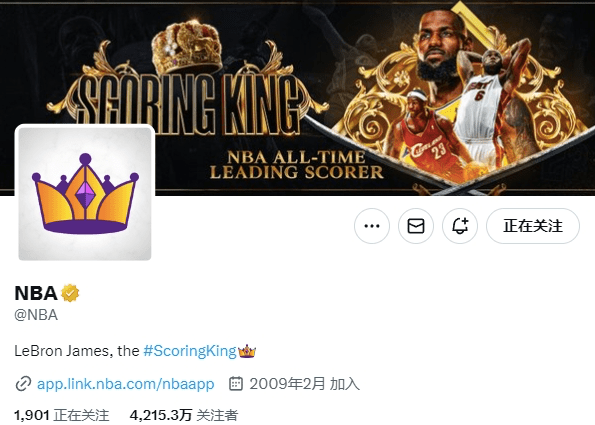Click the NBA display name
The image size is (595, 425).
36,293
